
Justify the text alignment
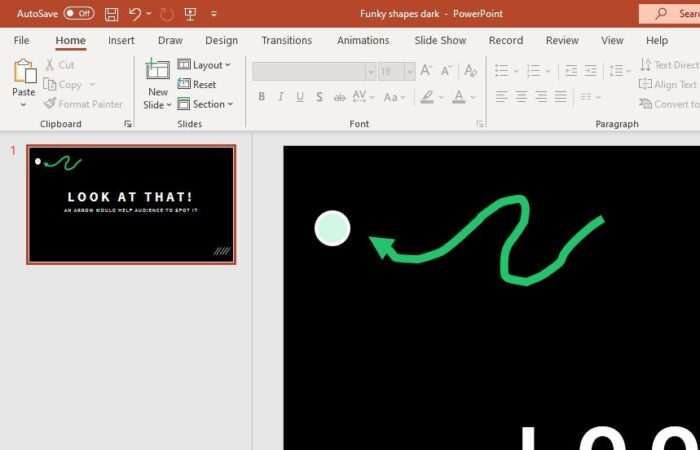[x=561, y=96]
